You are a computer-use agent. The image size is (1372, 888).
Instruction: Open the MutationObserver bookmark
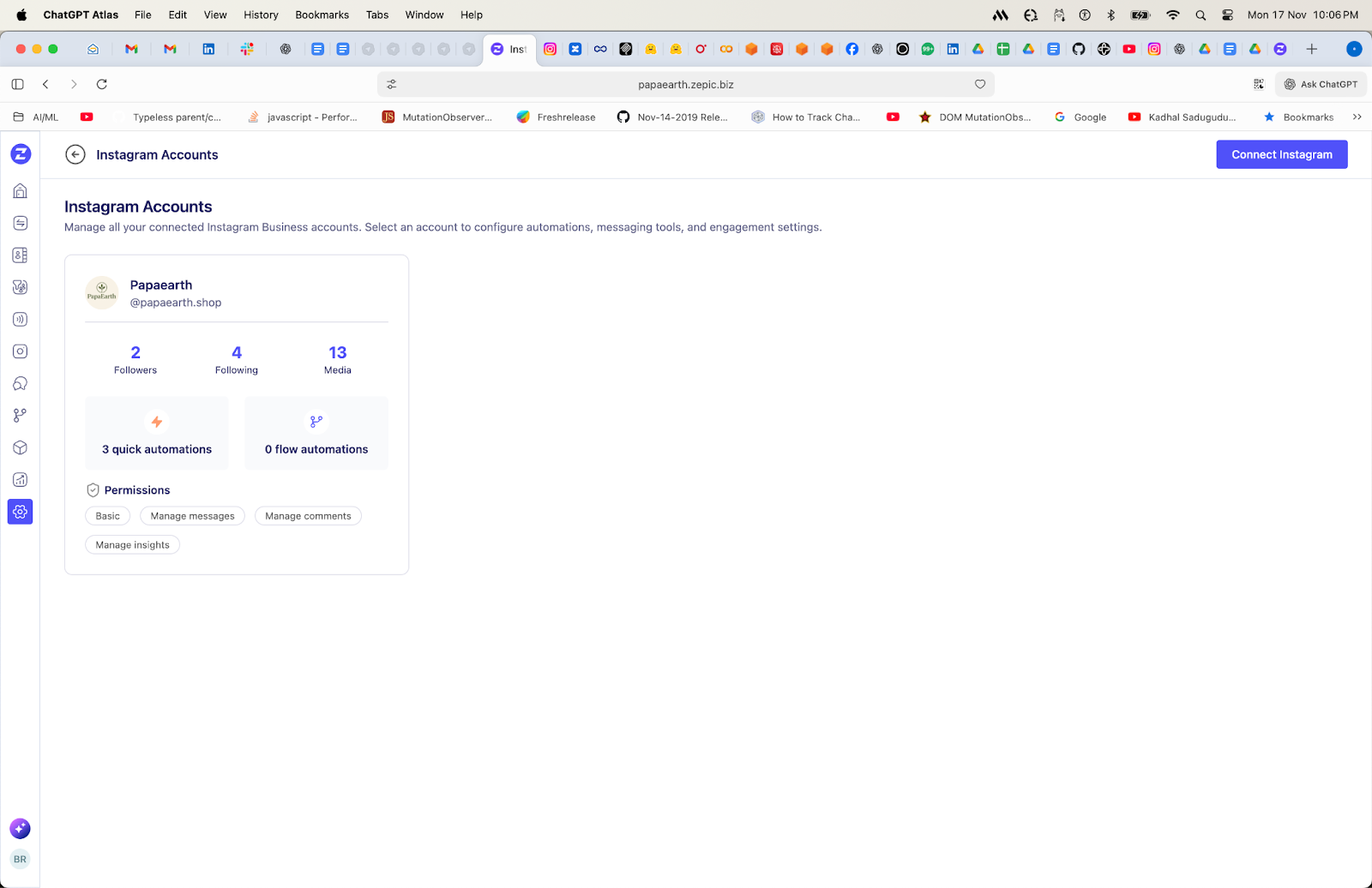tap(437, 117)
